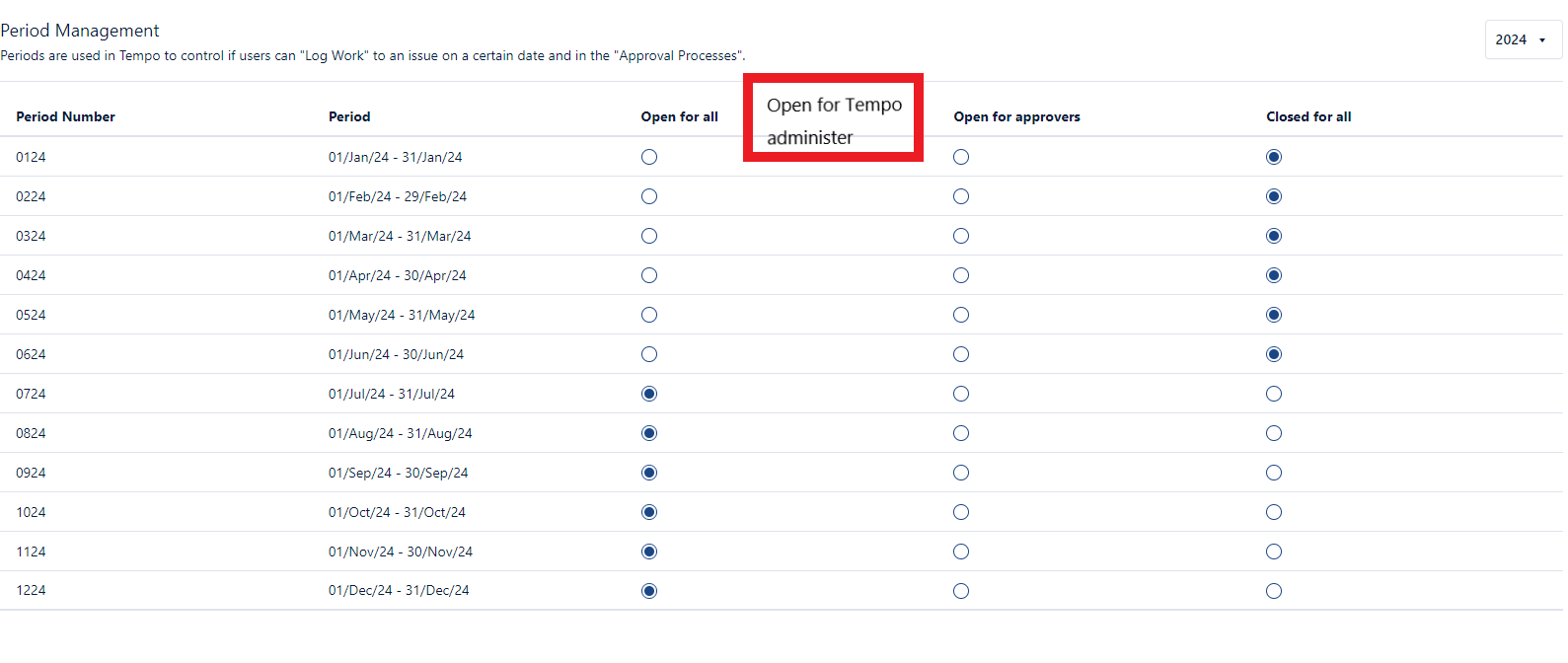Image resolution: width=1568 pixels, height=663 pixels.
Task: Choose Open for approvers for 01/Apr/24 period
Action: 961,275
